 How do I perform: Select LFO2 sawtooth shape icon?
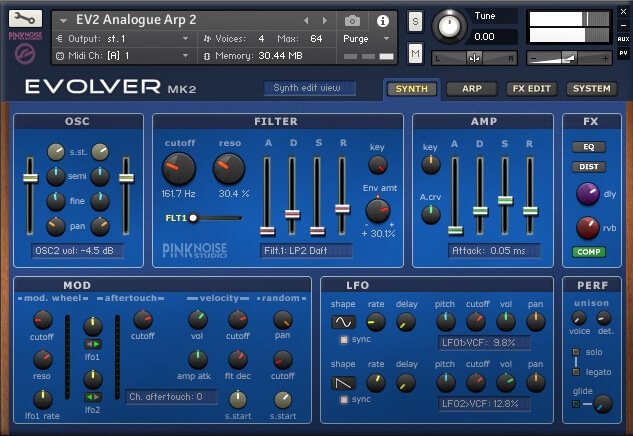344,383
